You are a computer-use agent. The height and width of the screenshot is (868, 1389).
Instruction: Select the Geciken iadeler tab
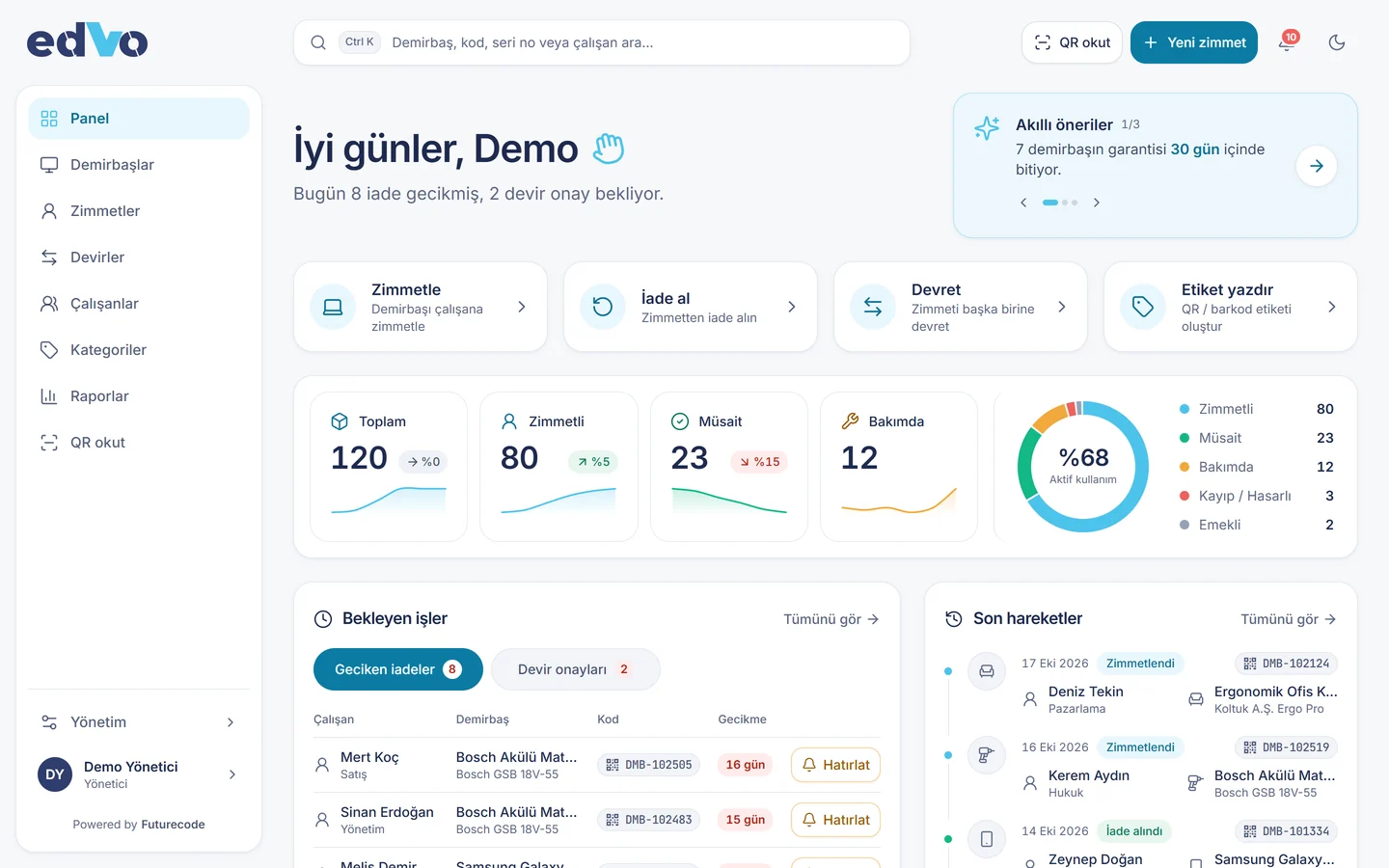click(x=397, y=669)
